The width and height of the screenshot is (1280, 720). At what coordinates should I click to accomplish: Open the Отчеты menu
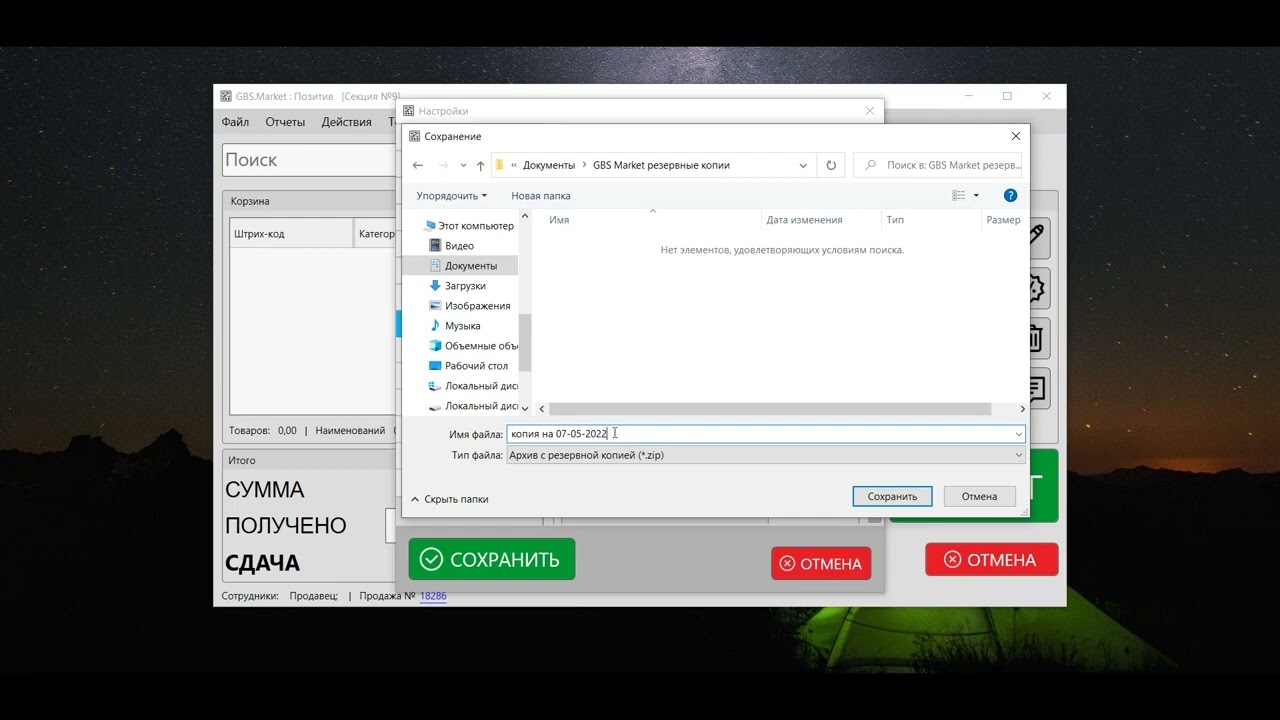[x=285, y=122]
